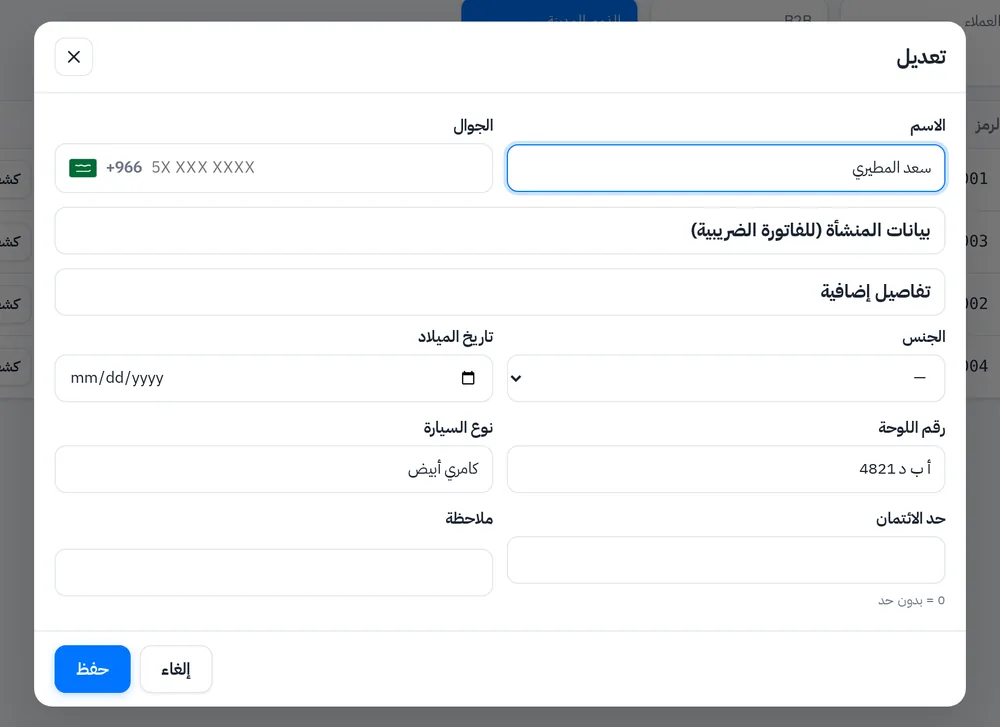The height and width of the screenshot is (727, 1000).
Task: Click the نوع السيارة label
Action: tap(458, 427)
